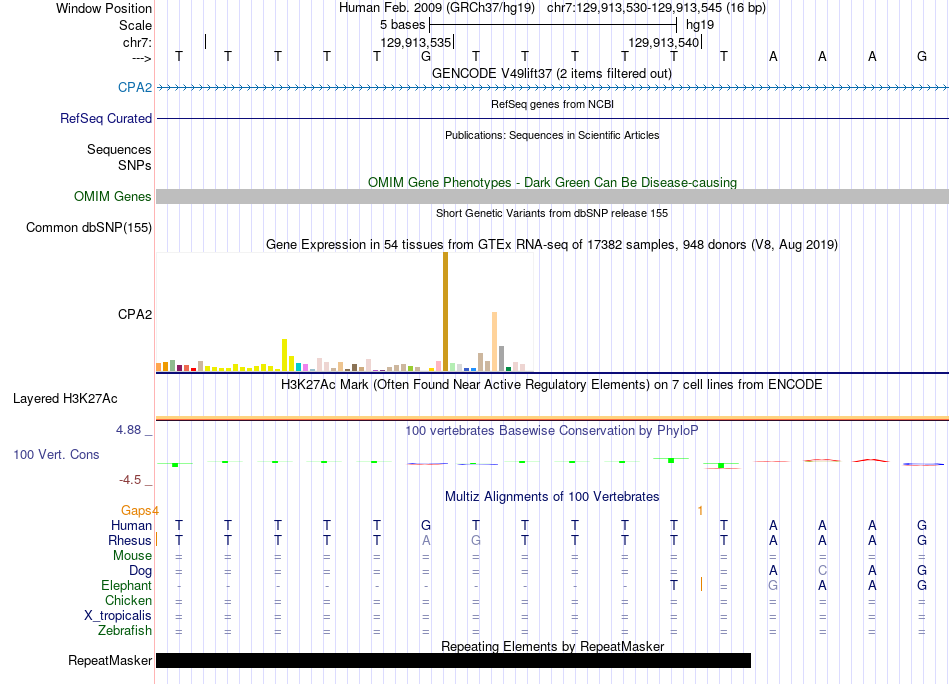Image resolution: width=950 pixels, height=684 pixels.
Task: Click the Scale label on the left
Action: [x=135, y=25]
